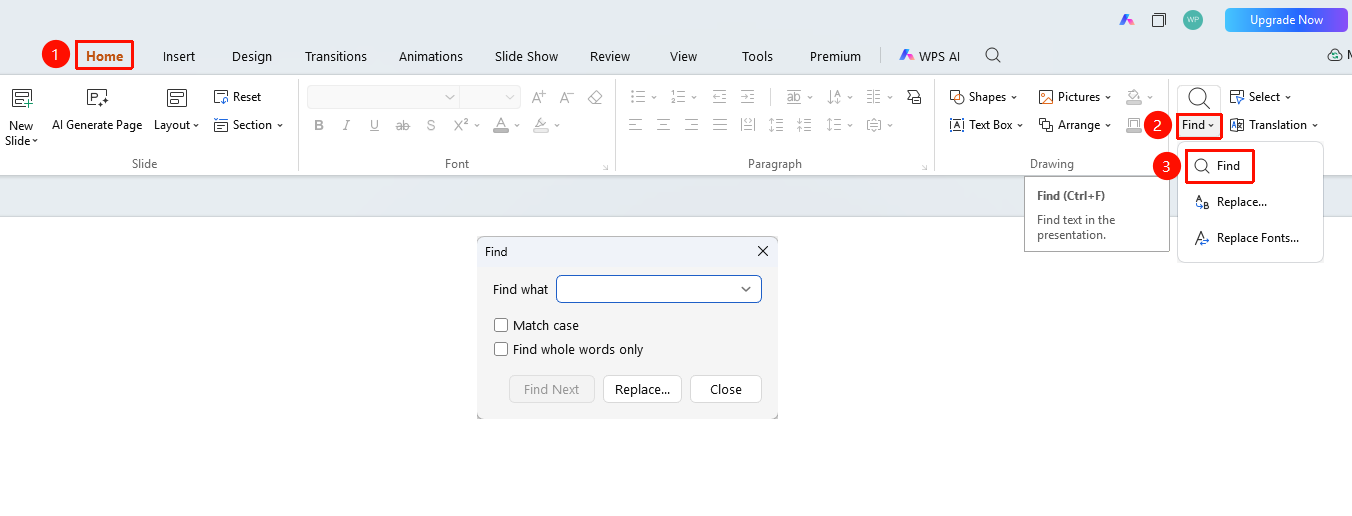Click the increase indent icon

click(747, 97)
